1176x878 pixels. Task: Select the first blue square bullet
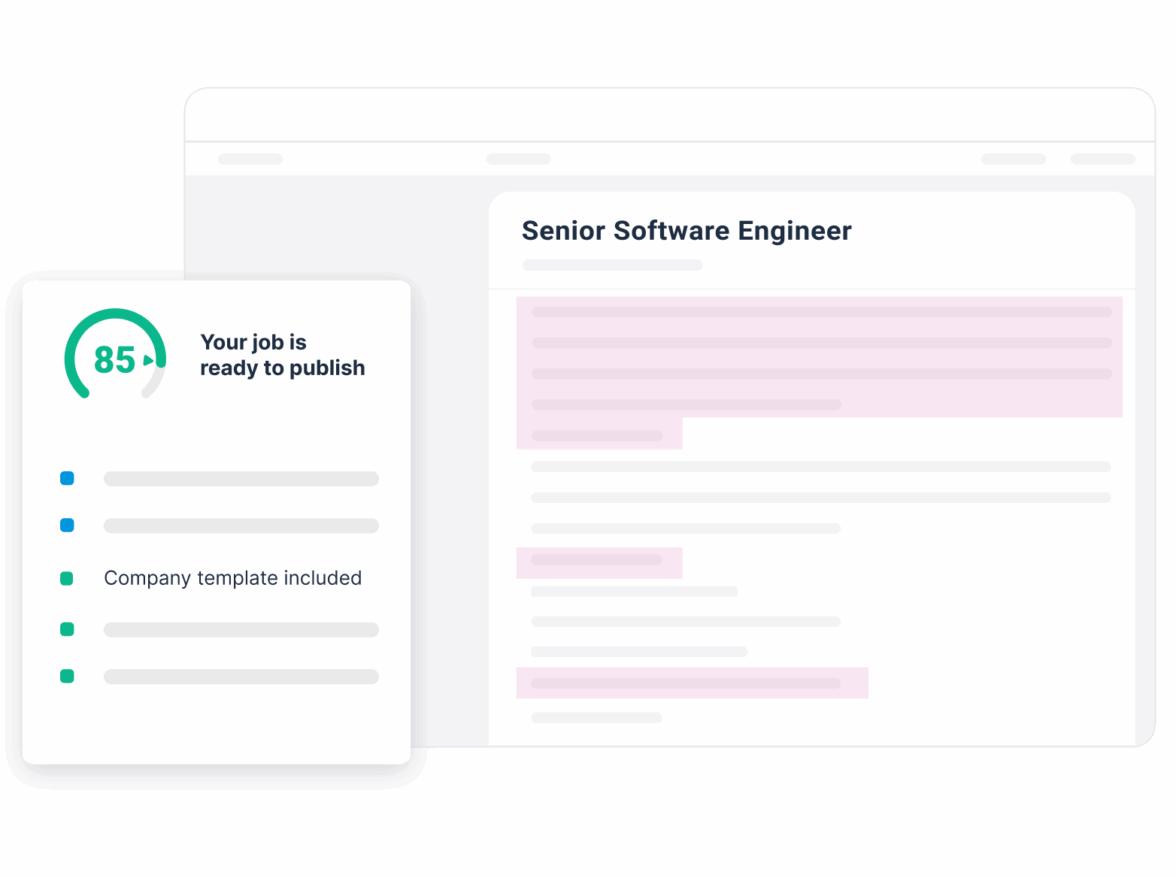point(67,479)
